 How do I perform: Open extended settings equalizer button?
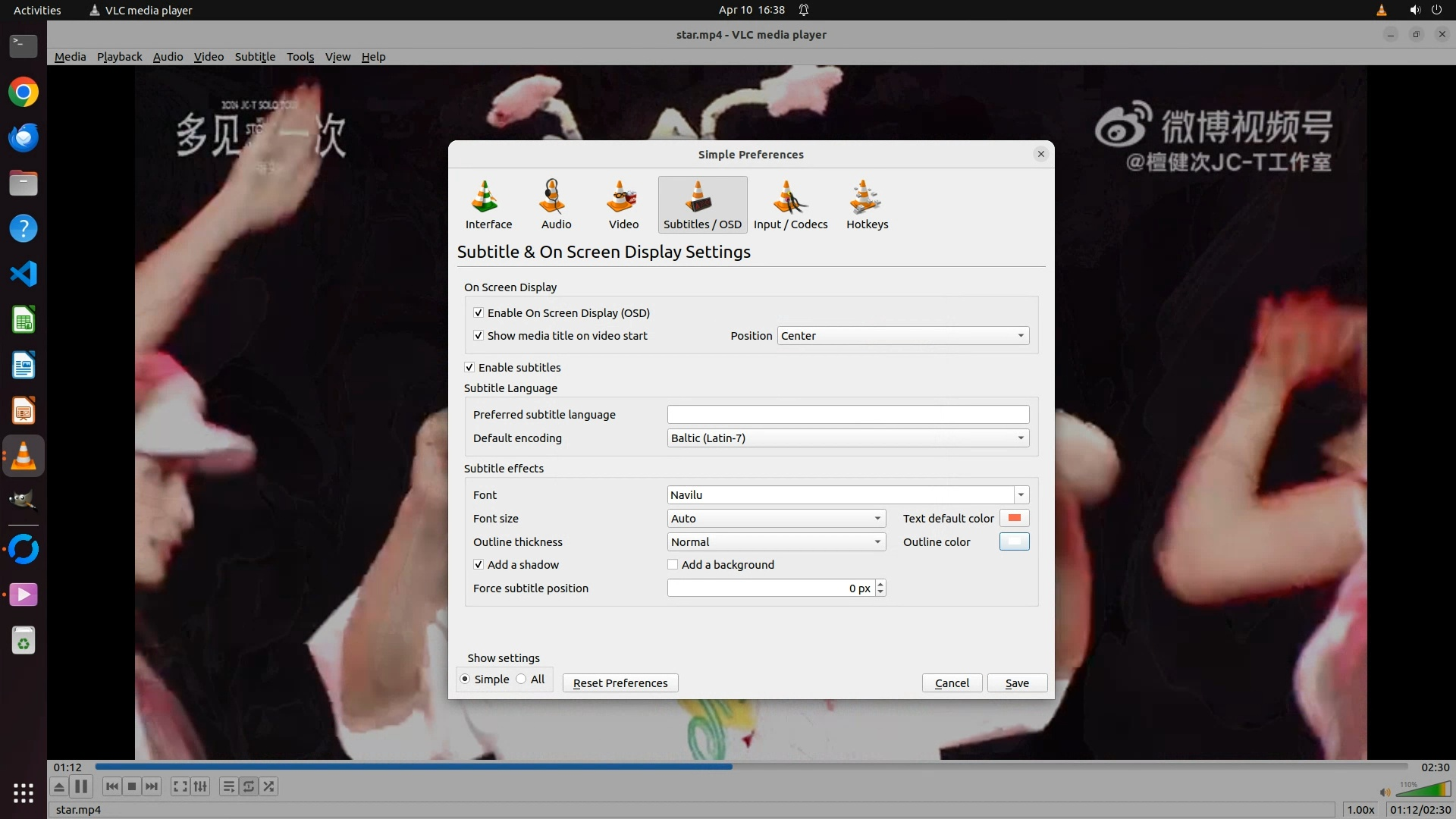pyautogui.click(x=200, y=786)
